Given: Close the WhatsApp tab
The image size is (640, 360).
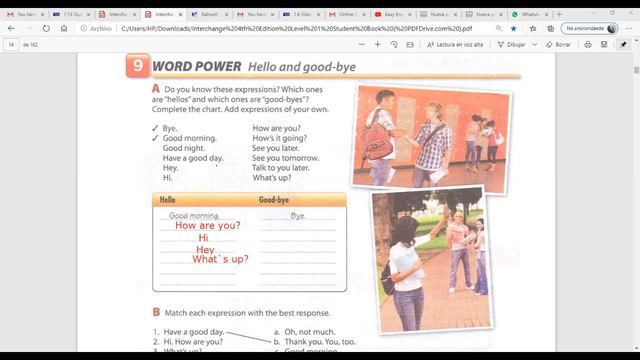Looking at the screenshot, I should 547,14.
